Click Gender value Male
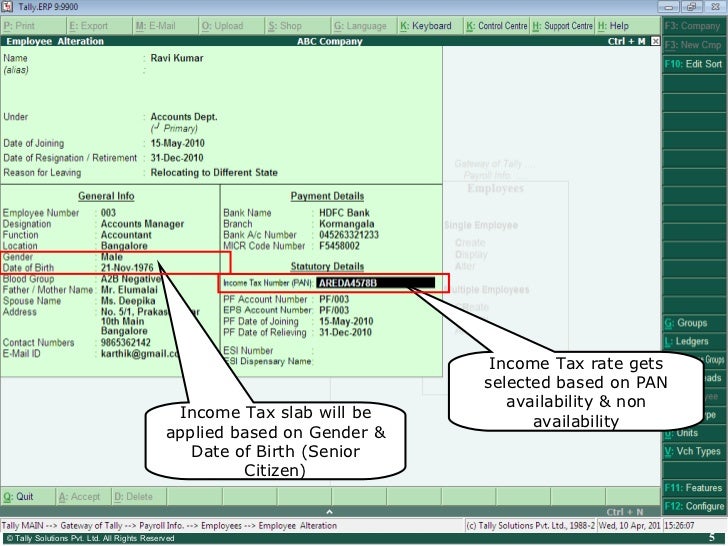Image resolution: width=728 pixels, height=546 pixels. 112,257
